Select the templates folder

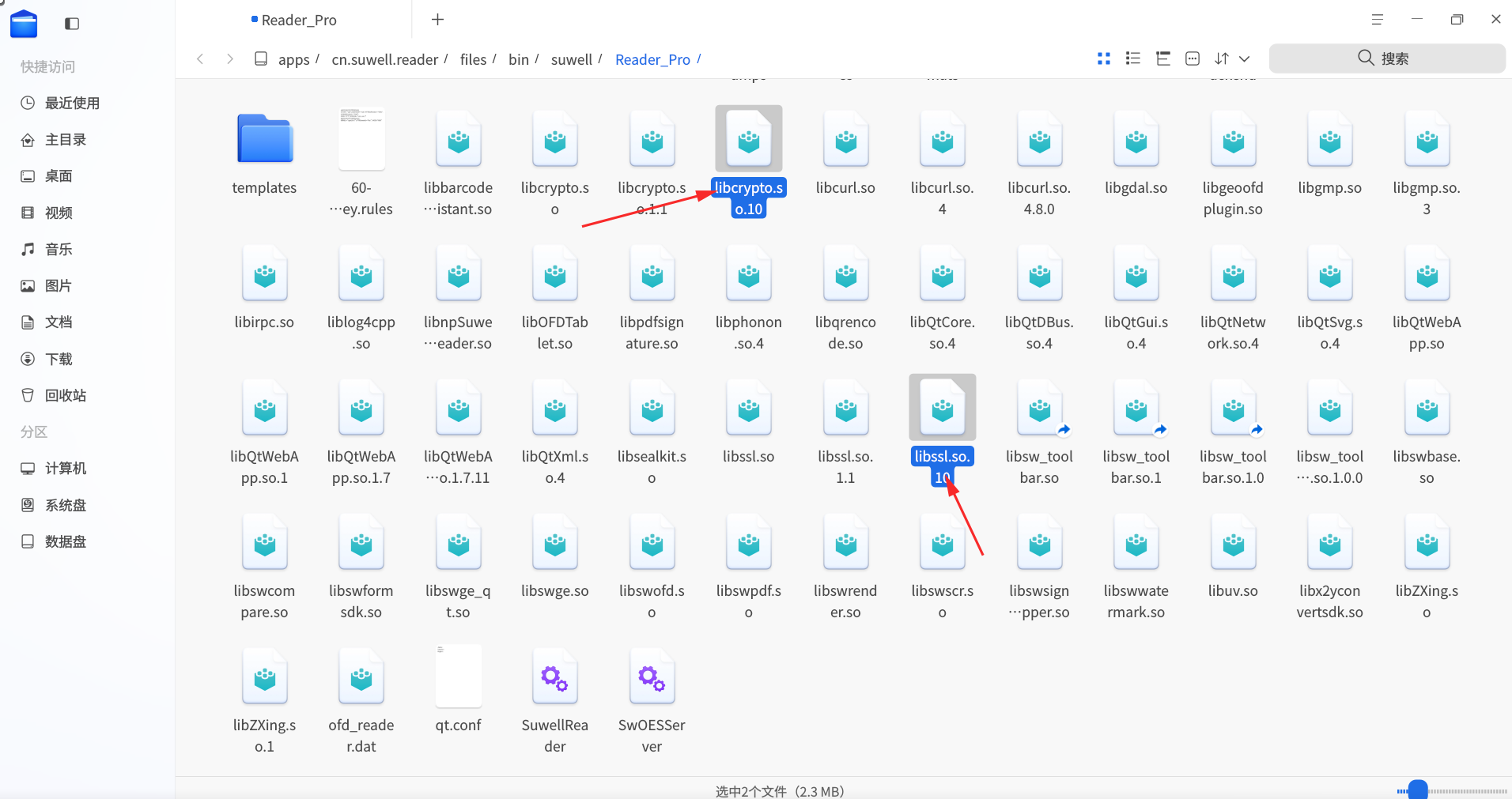(x=265, y=139)
